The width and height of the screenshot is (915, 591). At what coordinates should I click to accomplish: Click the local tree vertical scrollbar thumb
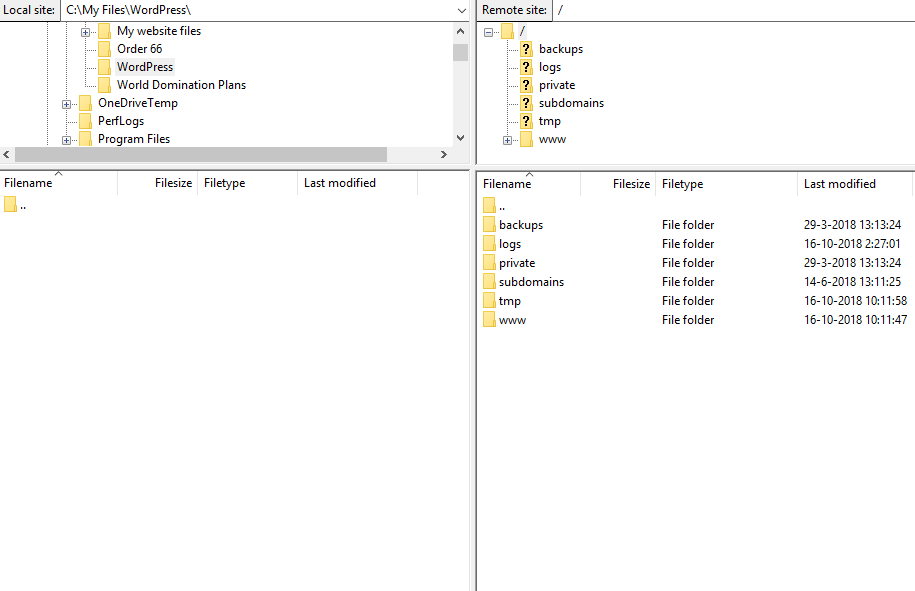click(460, 53)
